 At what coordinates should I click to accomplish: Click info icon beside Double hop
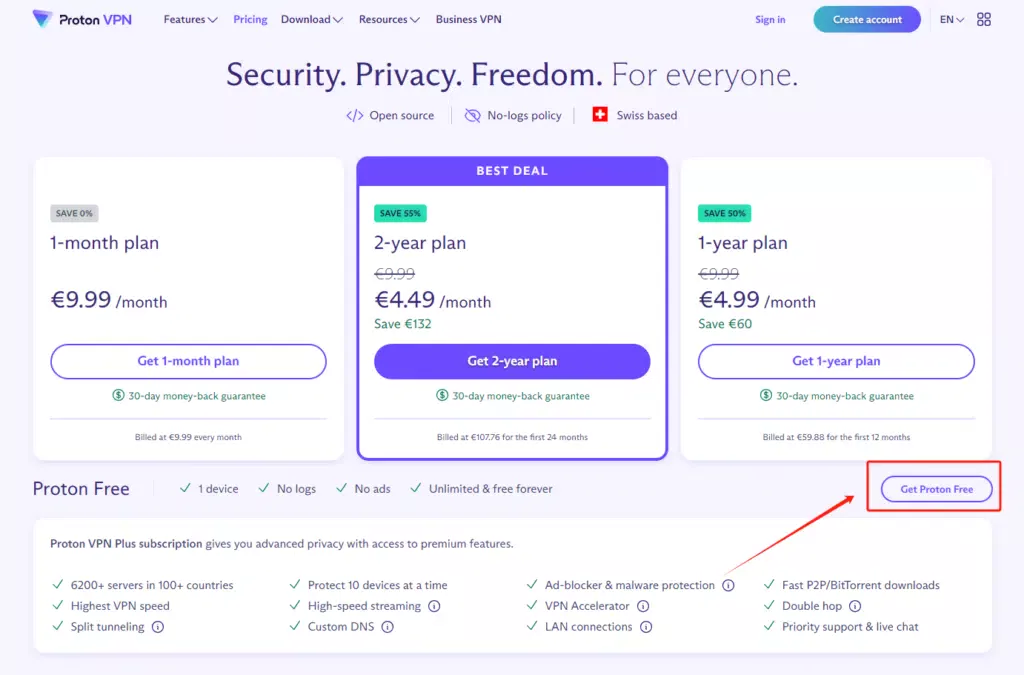pyautogui.click(x=856, y=606)
